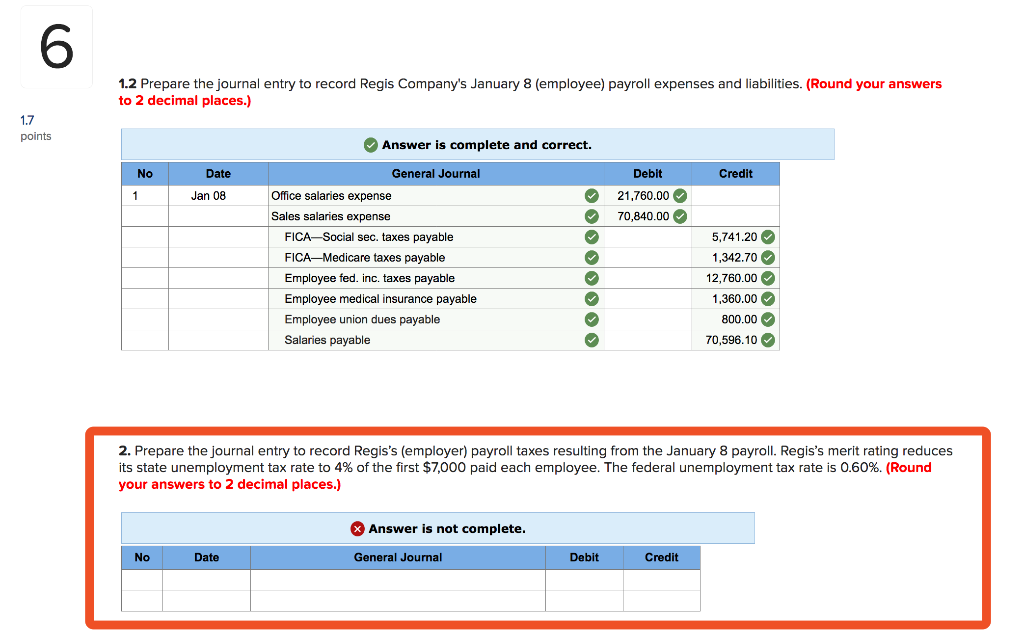This screenshot has height=635, width=1024.
Task: Click the General Journal column header in requirement 2
Action: tap(397, 557)
